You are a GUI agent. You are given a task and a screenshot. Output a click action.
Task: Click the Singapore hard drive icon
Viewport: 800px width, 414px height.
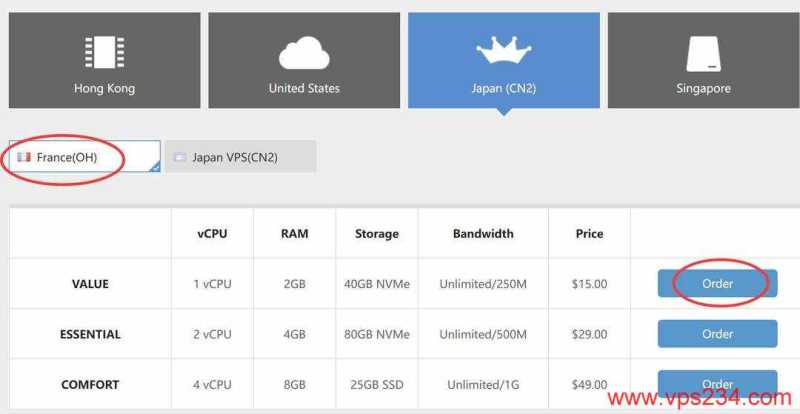coord(703,53)
